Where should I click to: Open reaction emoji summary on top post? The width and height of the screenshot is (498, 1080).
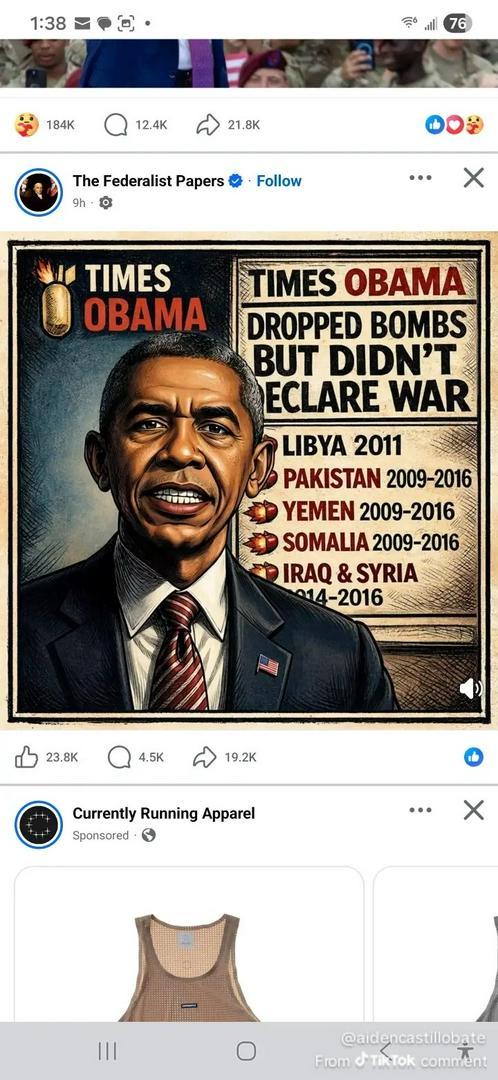coord(455,125)
